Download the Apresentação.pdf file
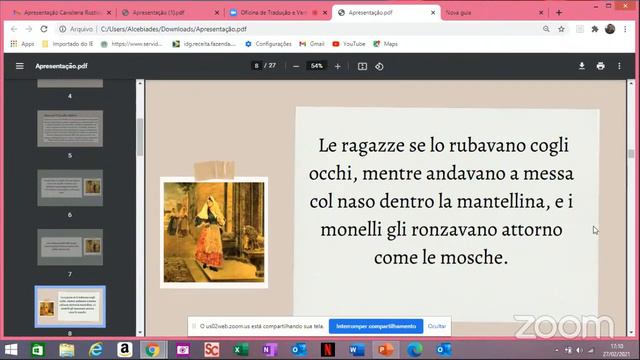Image resolution: width=640 pixels, height=360 pixels. tap(582, 66)
